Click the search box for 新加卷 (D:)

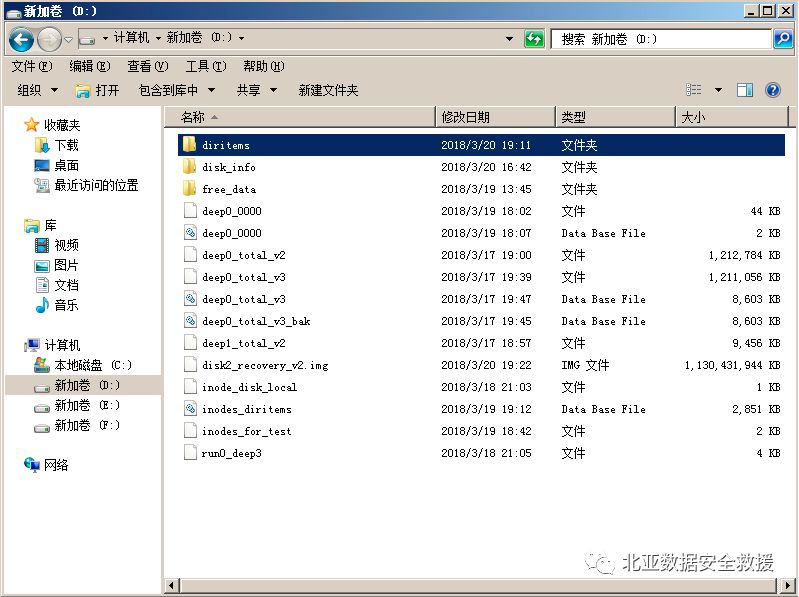tap(661, 39)
